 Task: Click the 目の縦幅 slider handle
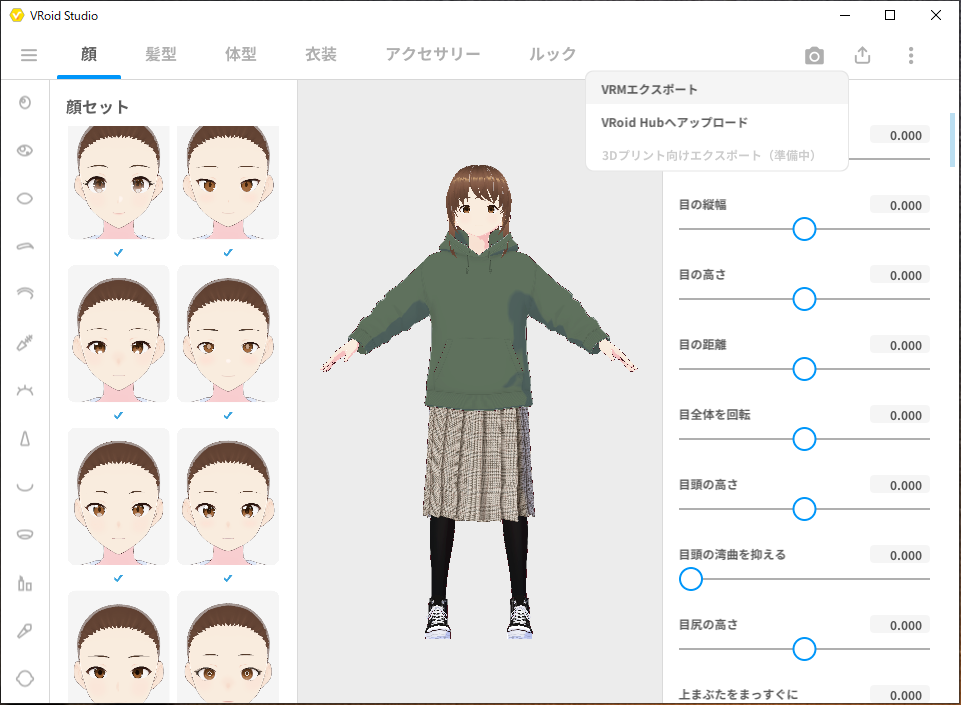804,229
